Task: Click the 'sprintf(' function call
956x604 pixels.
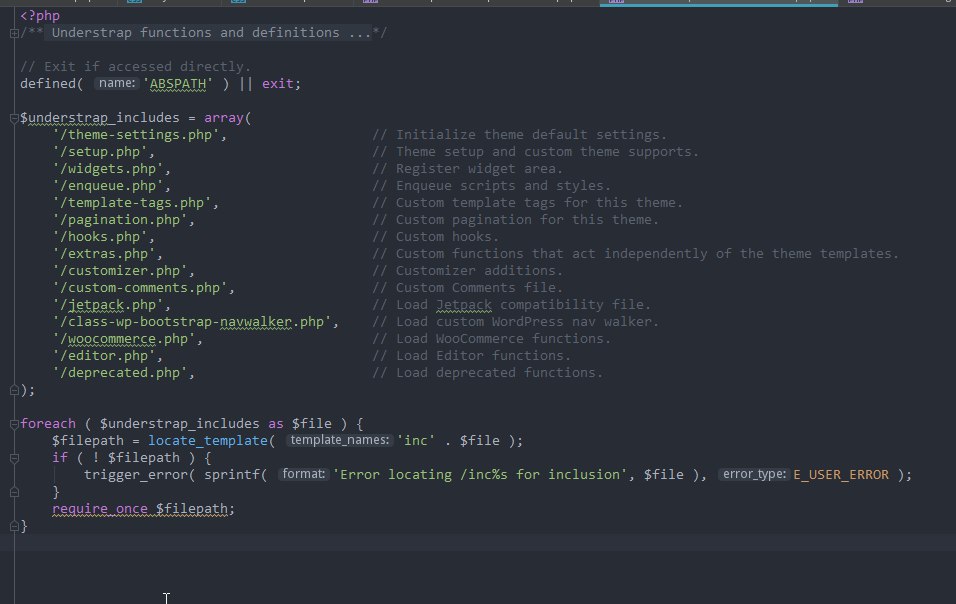Action: click(x=235, y=475)
